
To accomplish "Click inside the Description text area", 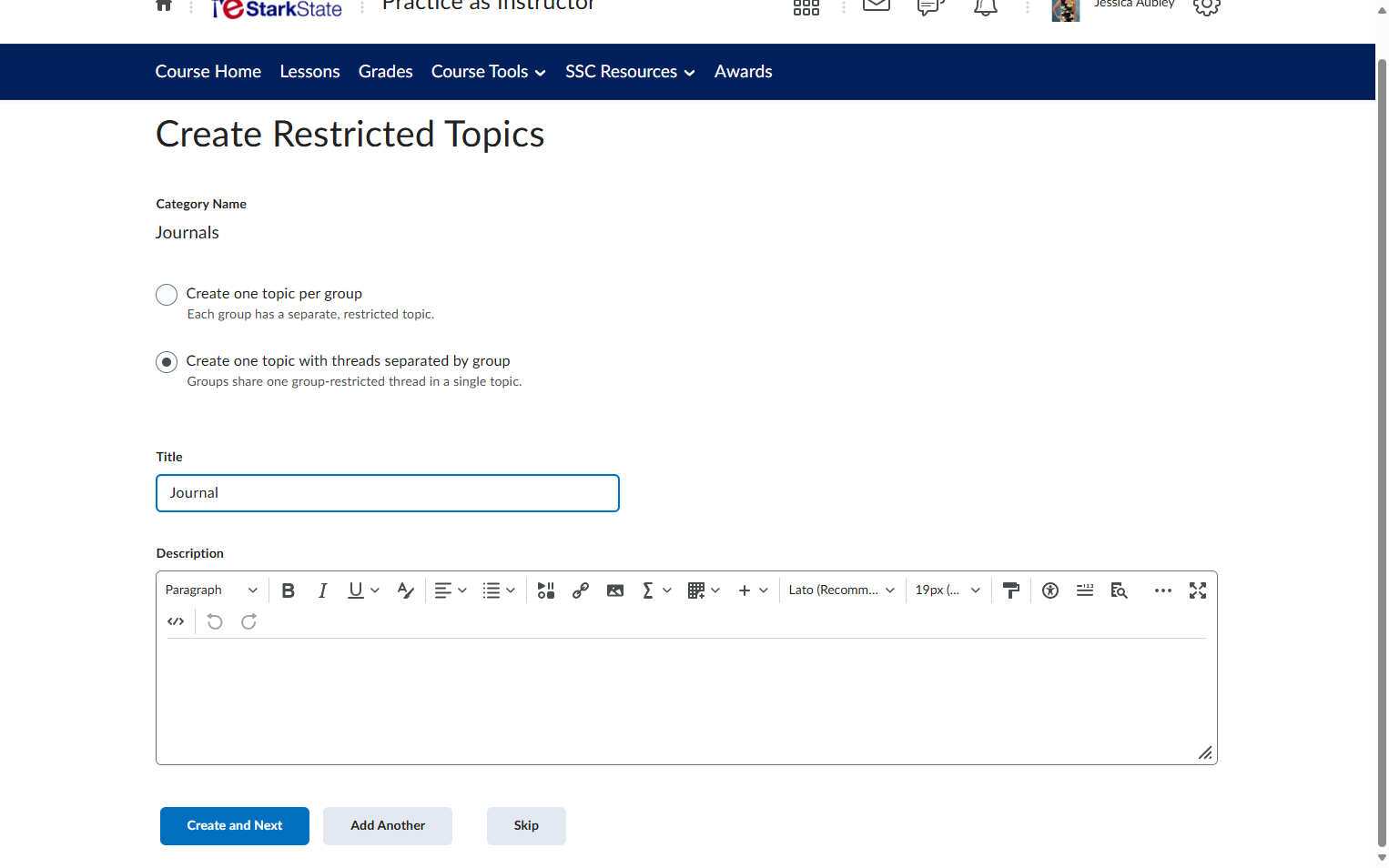I will [686, 701].
